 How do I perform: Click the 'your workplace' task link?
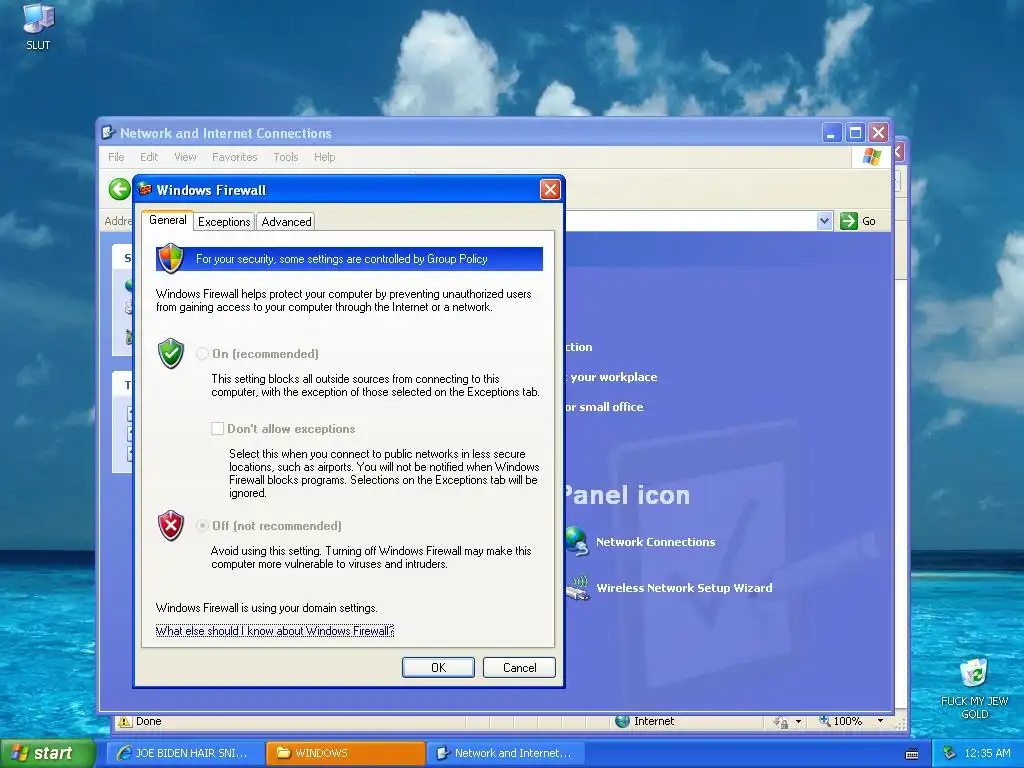point(613,377)
